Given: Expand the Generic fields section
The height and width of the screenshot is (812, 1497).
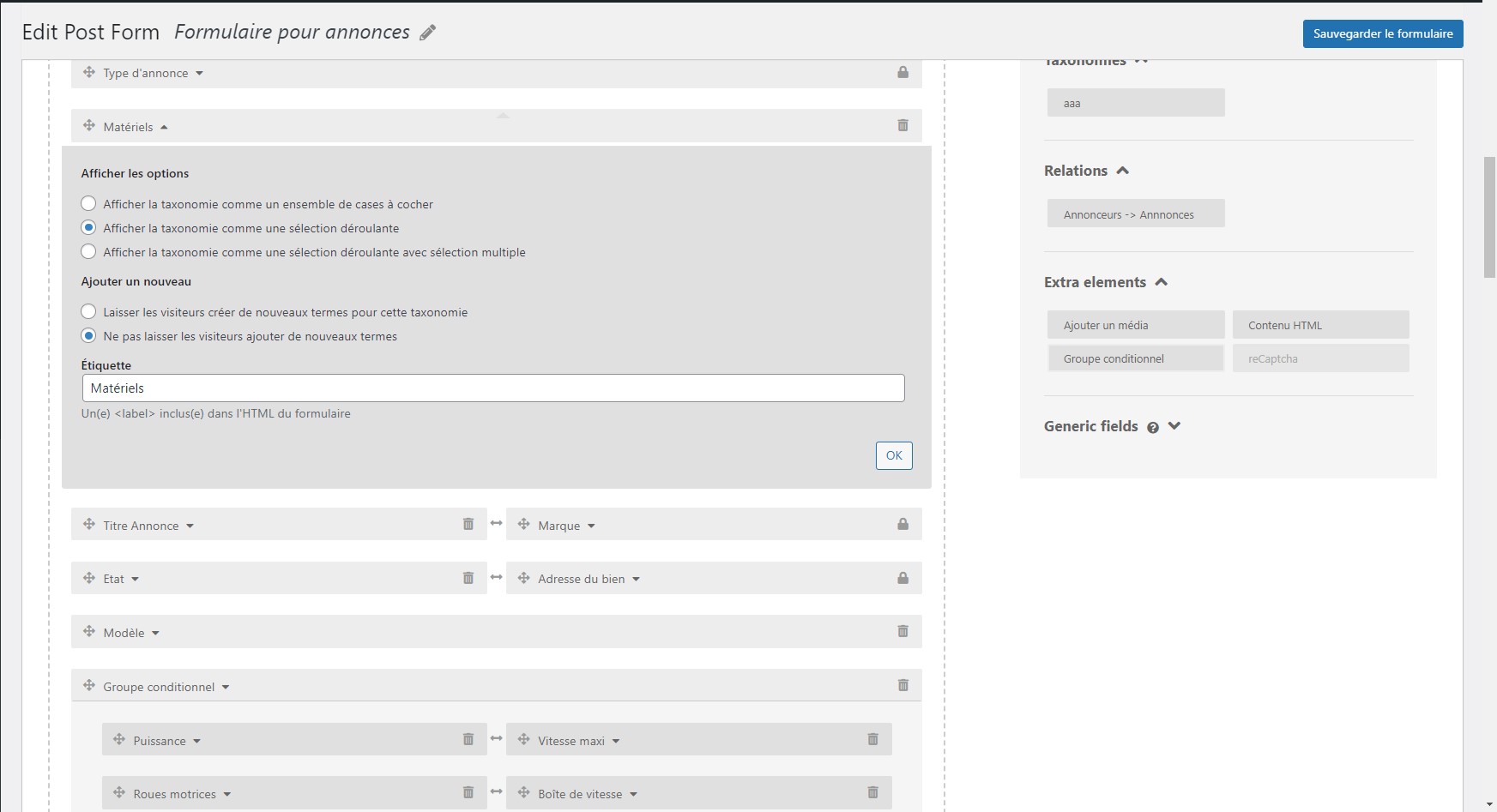Looking at the screenshot, I should [1174, 426].
